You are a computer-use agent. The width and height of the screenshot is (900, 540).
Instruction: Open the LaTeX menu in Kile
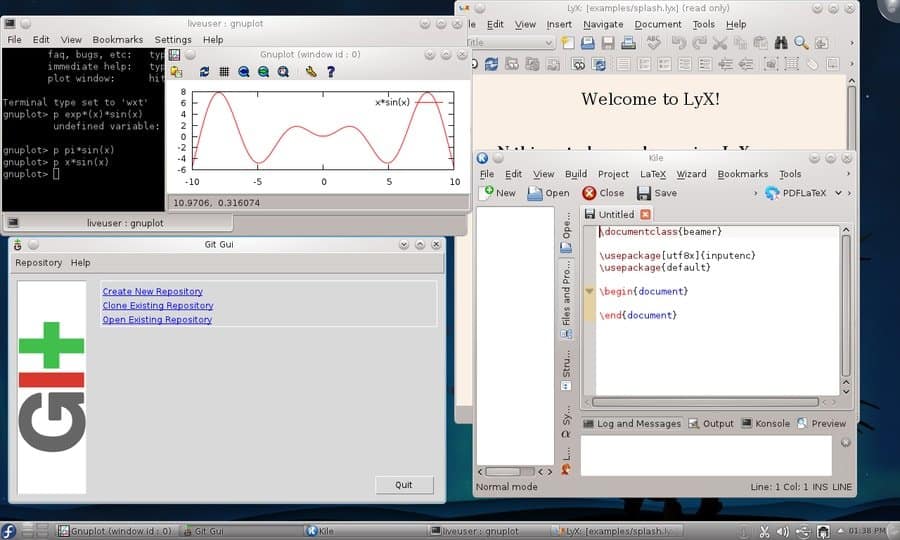tap(653, 174)
